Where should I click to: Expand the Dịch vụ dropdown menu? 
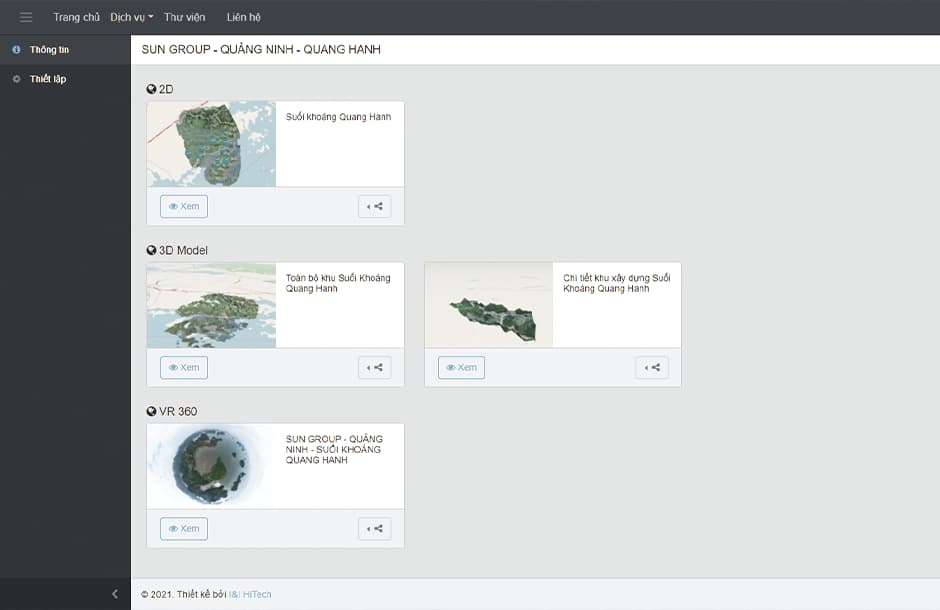click(x=131, y=17)
